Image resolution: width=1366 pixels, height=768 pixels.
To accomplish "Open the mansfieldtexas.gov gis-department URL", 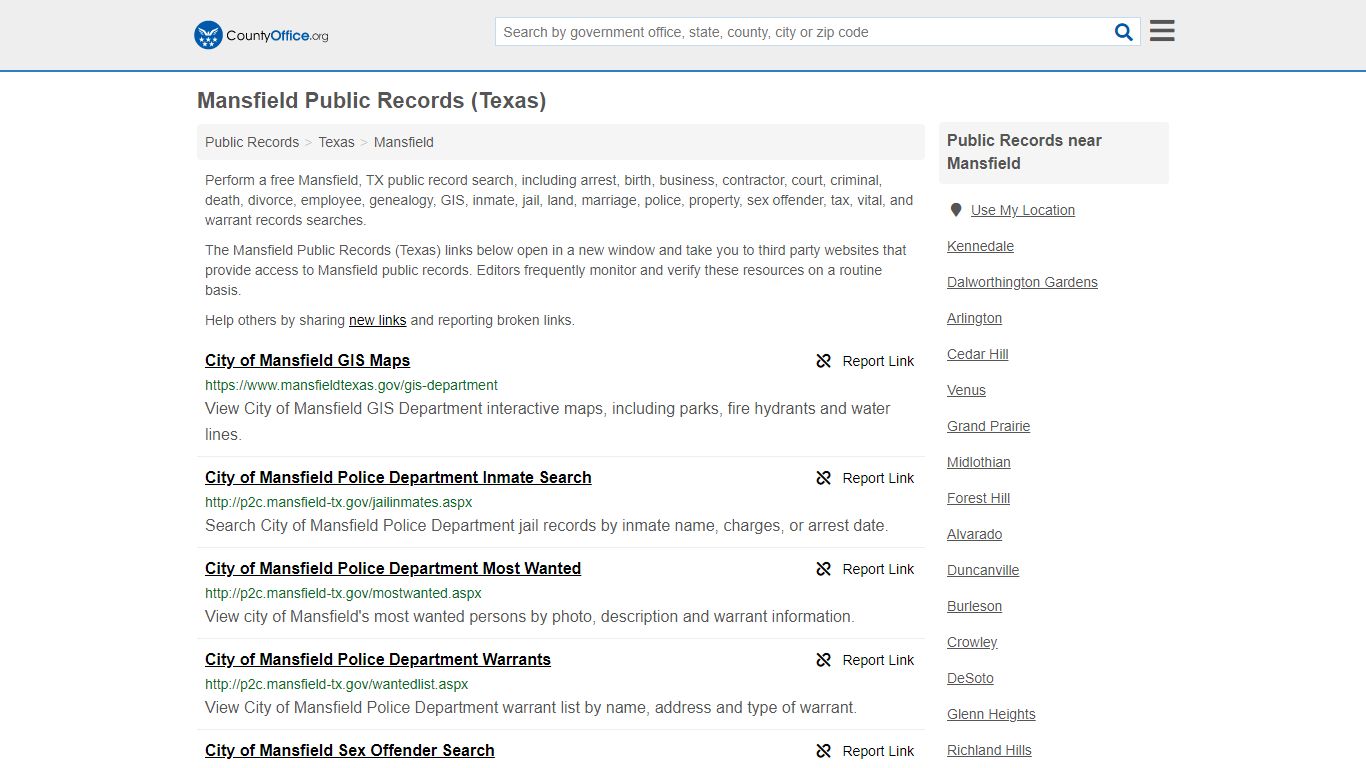I will pyautogui.click(x=351, y=385).
